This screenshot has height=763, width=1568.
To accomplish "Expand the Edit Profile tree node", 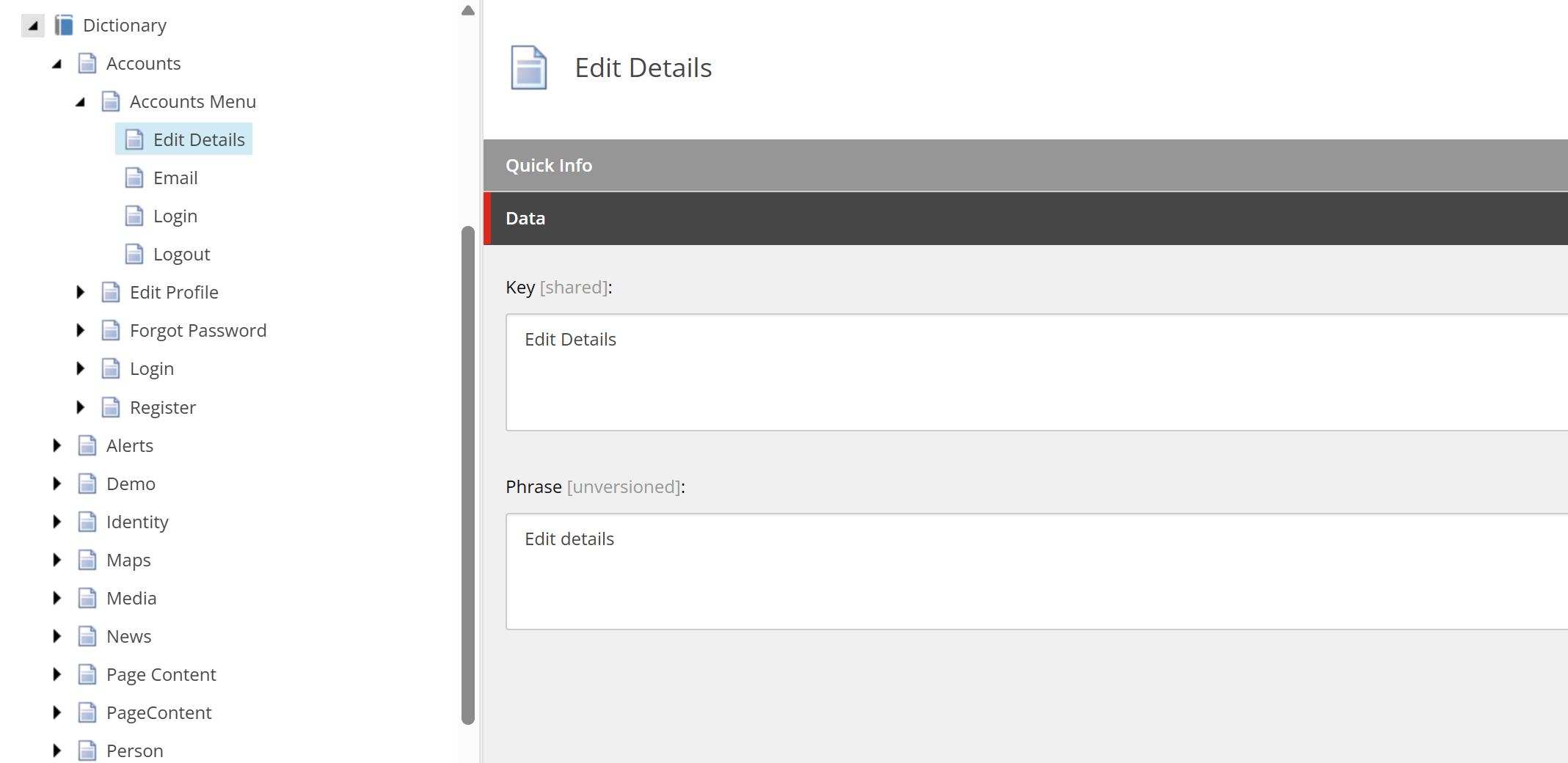I will pos(80,292).
